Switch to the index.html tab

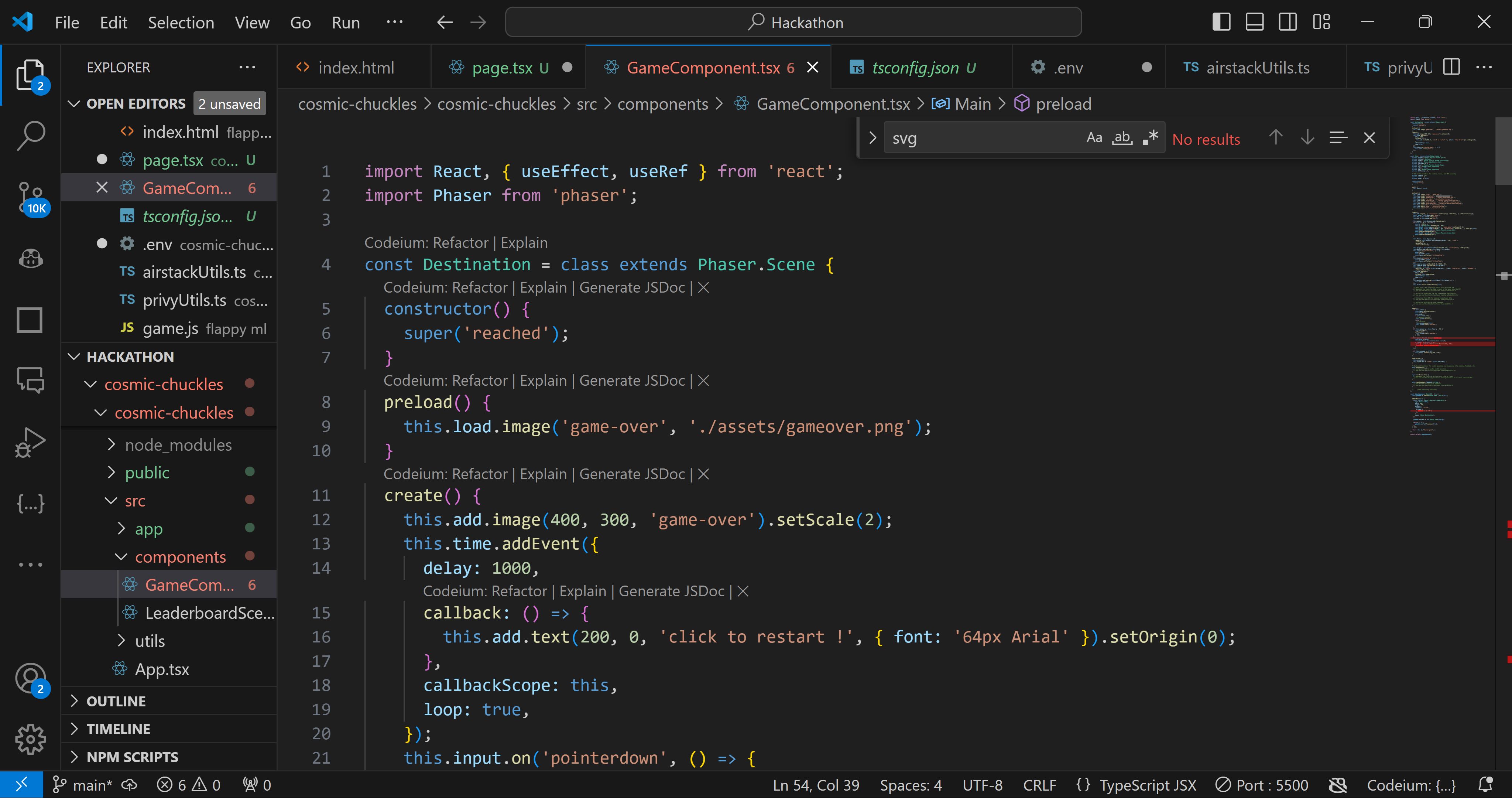click(x=354, y=67)
